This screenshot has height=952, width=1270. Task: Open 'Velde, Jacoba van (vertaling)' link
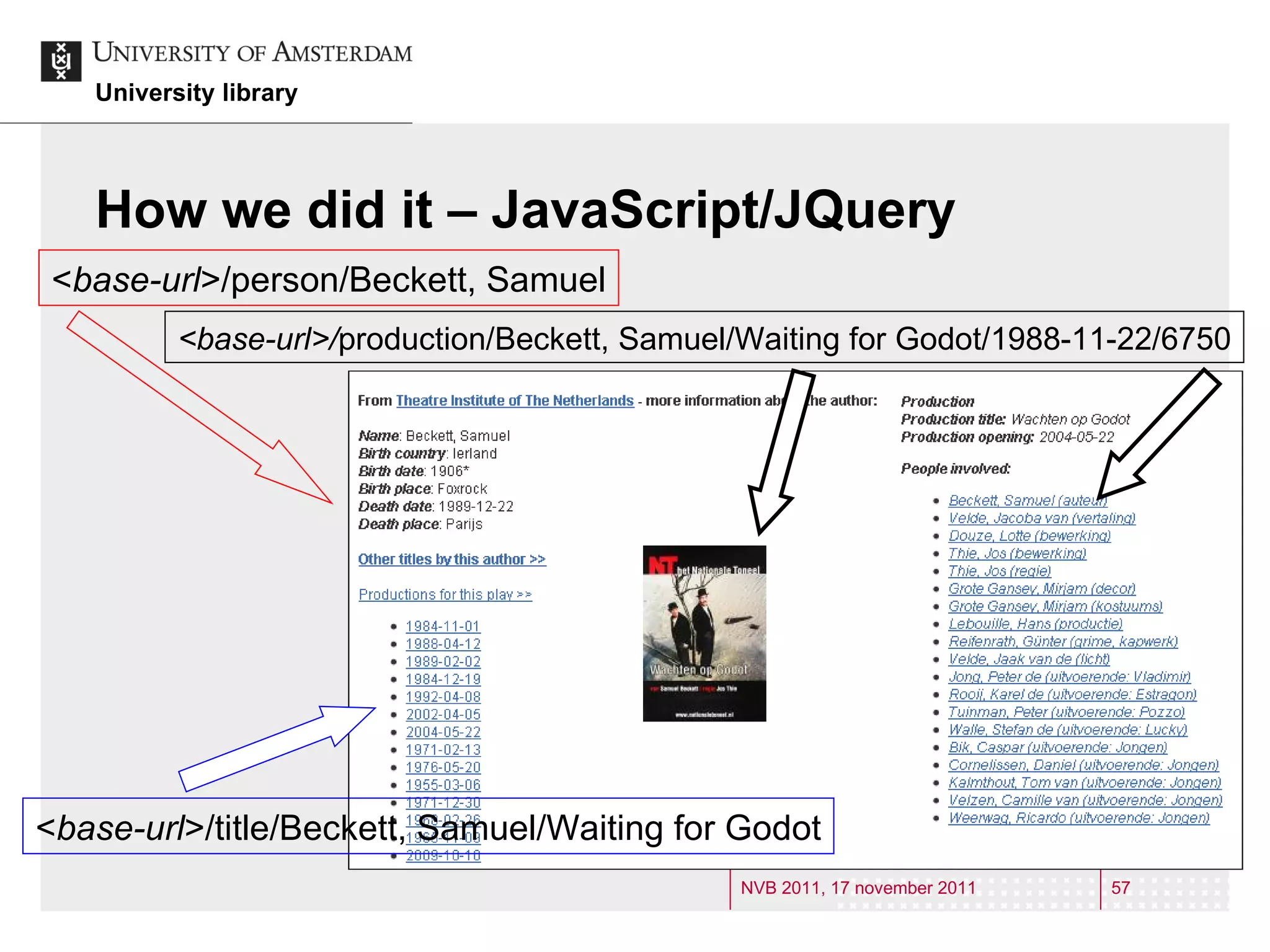pos(1042,518)
